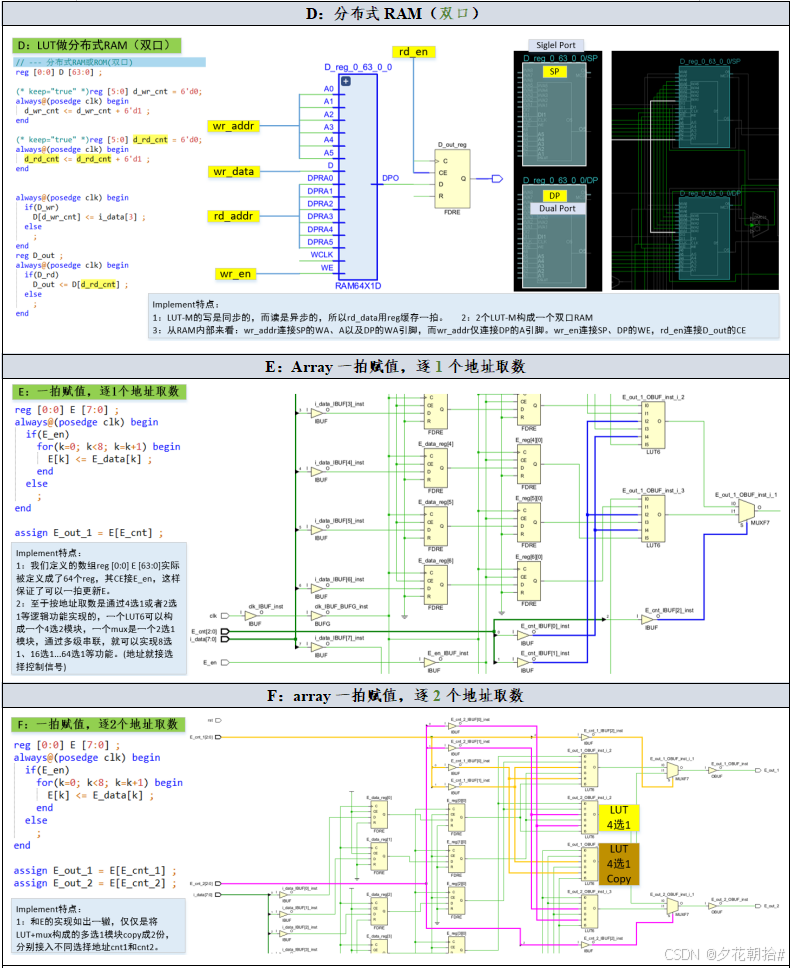Click the E_reg[5][0] FDRE block
Viewport: 792px width, 968px height.
point(529,522)
